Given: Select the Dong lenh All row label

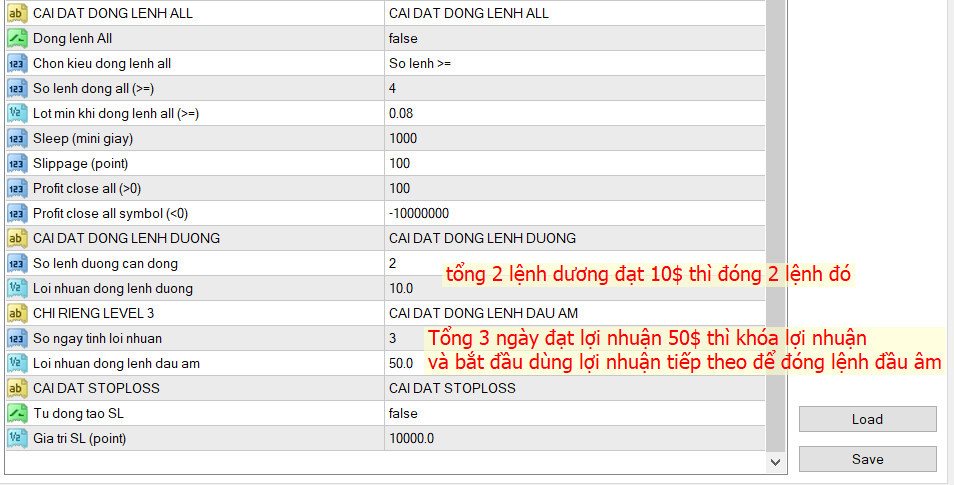Looking at the screenshot, I should click(72, 38).
